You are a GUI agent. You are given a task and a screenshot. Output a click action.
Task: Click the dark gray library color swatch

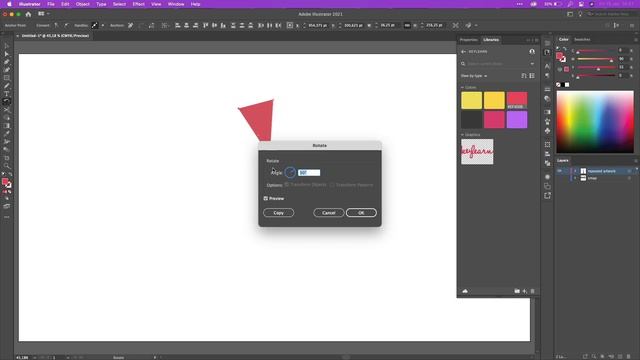coord(471,120)
